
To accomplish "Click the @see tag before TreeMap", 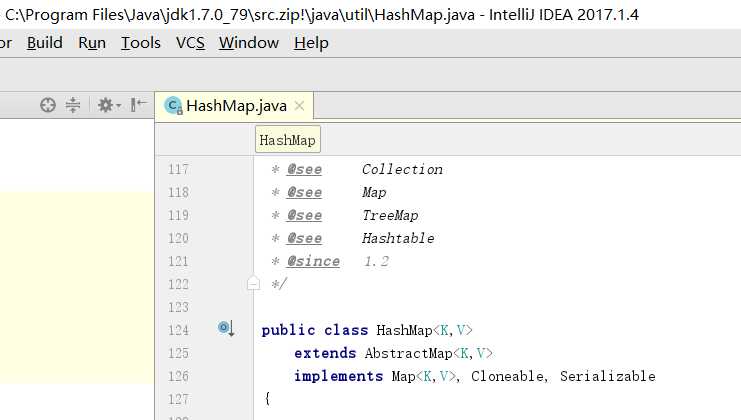I will click(304, 215).
